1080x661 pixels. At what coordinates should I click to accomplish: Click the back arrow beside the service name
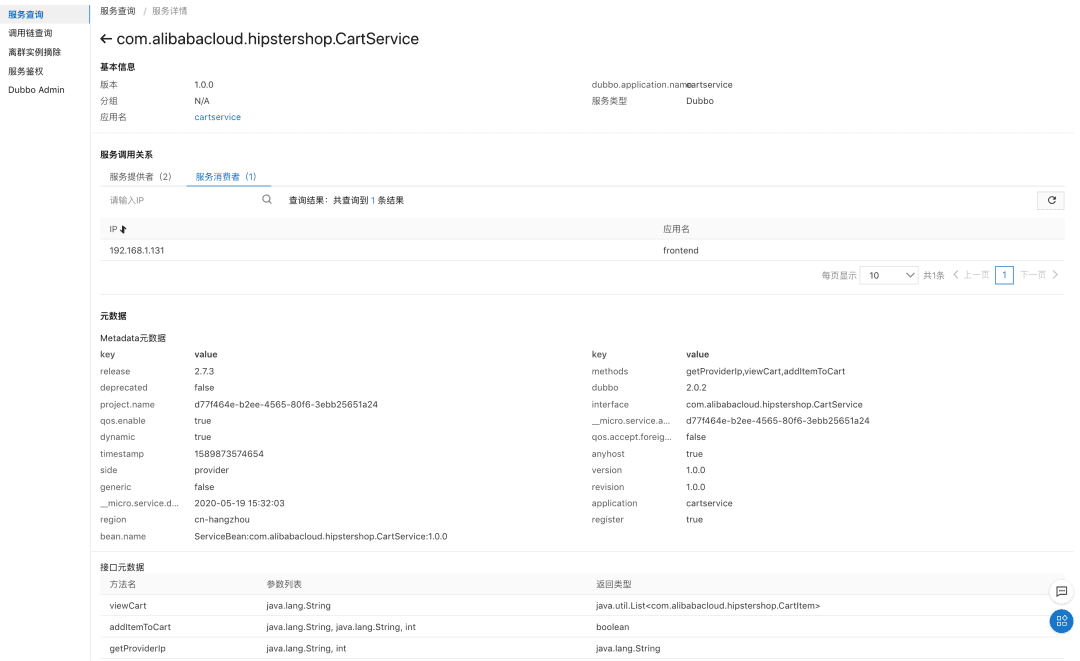[x=106, y=39]
